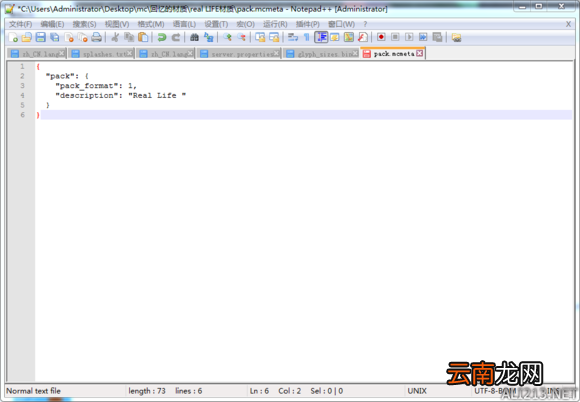Open Find with the binoculars icon

(194, 37)
